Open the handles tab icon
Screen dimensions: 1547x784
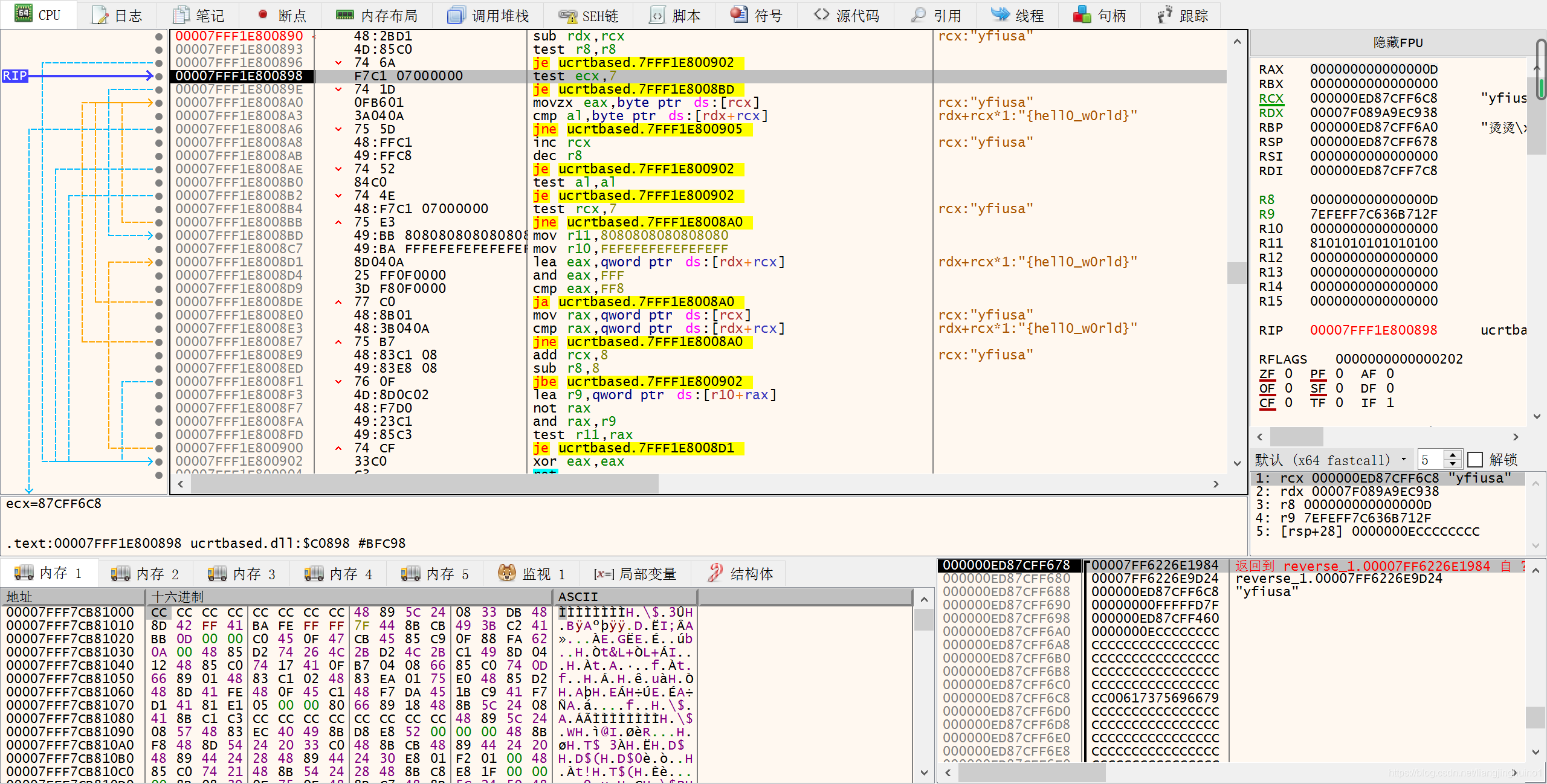click(x=1082, y=14)
